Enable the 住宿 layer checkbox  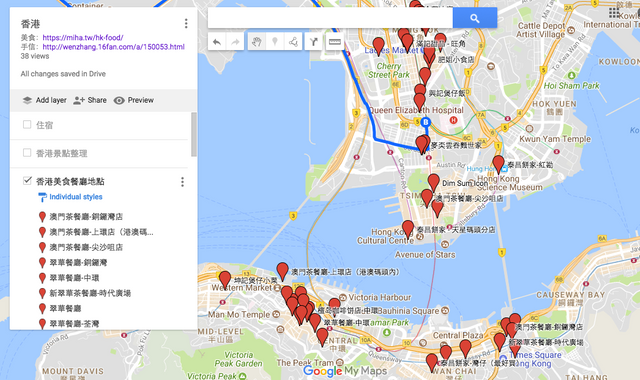tap(27, 124)
